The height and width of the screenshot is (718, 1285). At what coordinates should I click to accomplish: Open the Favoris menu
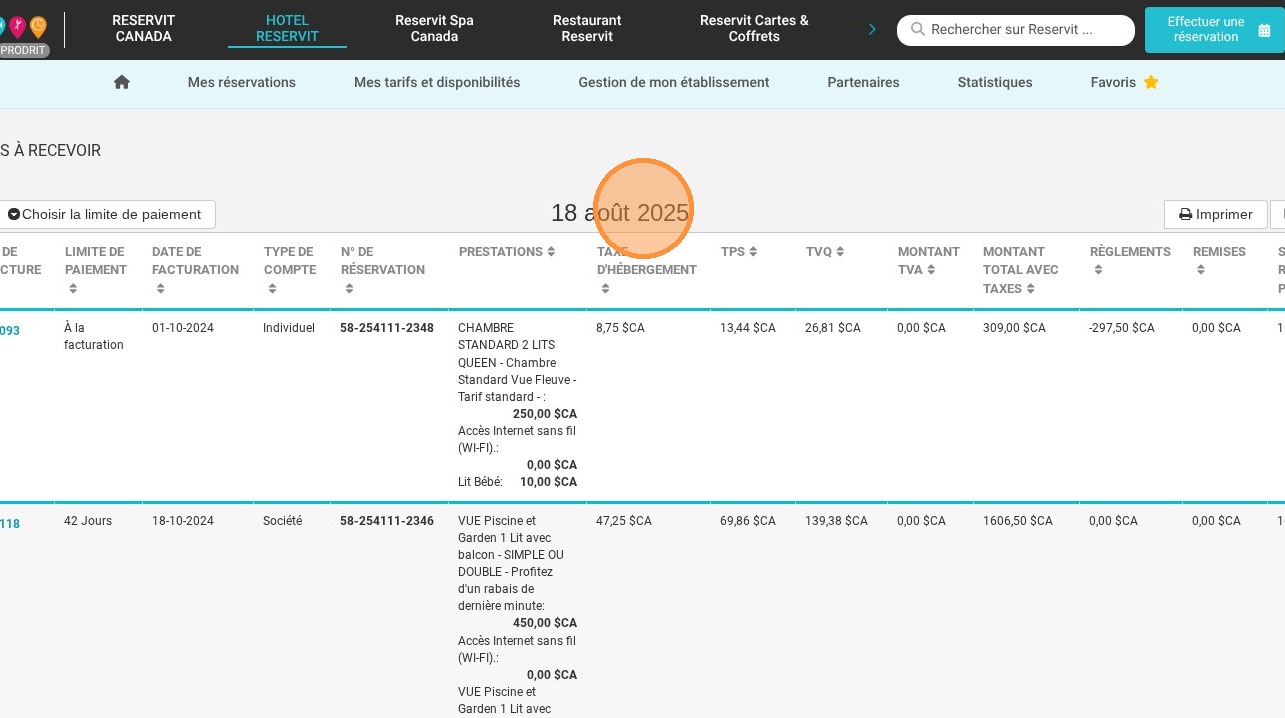tap(1124, 82)
